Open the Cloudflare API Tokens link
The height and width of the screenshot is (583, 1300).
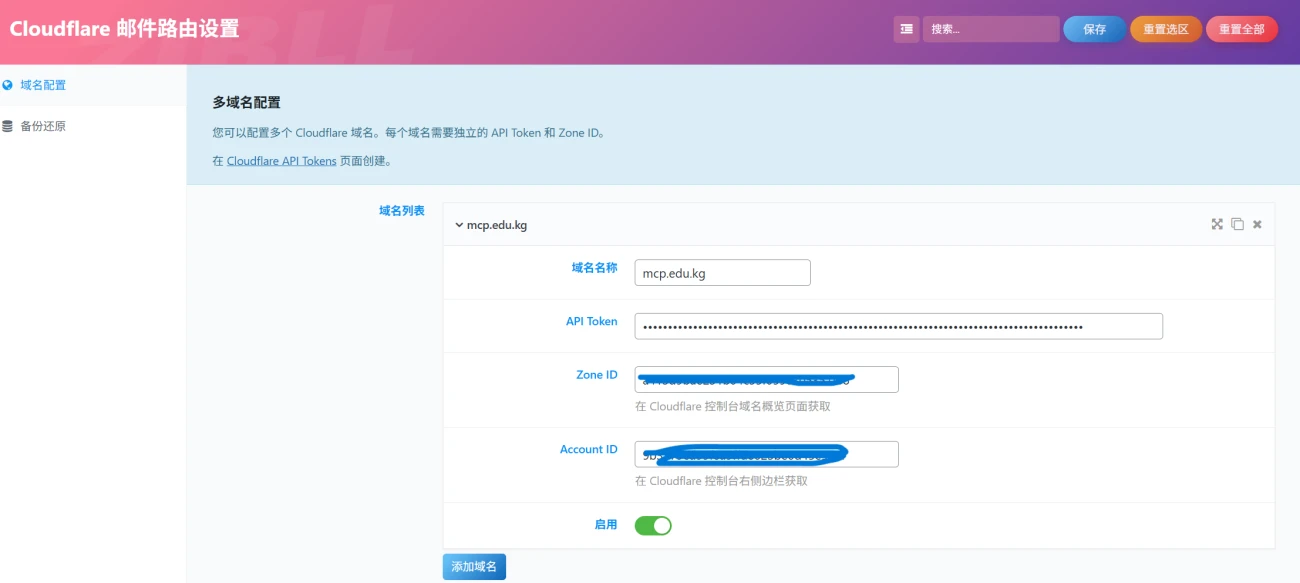coord(281,160)
